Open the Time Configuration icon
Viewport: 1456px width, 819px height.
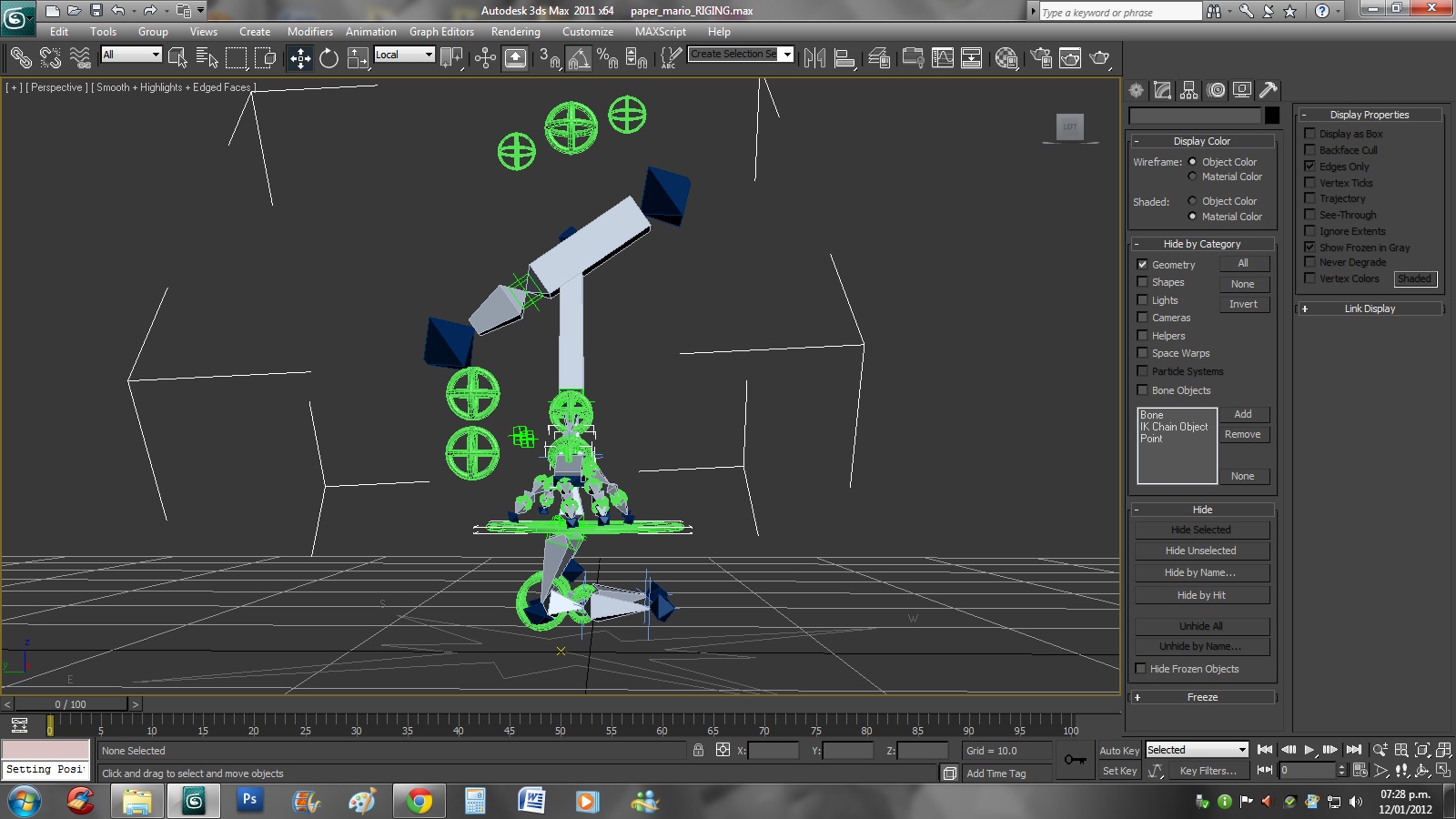[x=1360, y=770]
